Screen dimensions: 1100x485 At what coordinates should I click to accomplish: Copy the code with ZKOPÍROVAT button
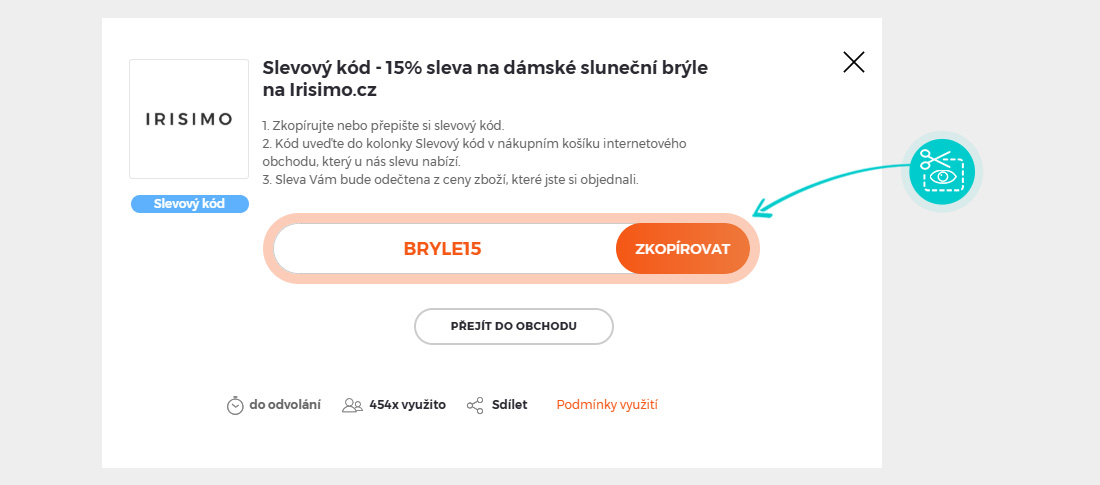point(682,249)
